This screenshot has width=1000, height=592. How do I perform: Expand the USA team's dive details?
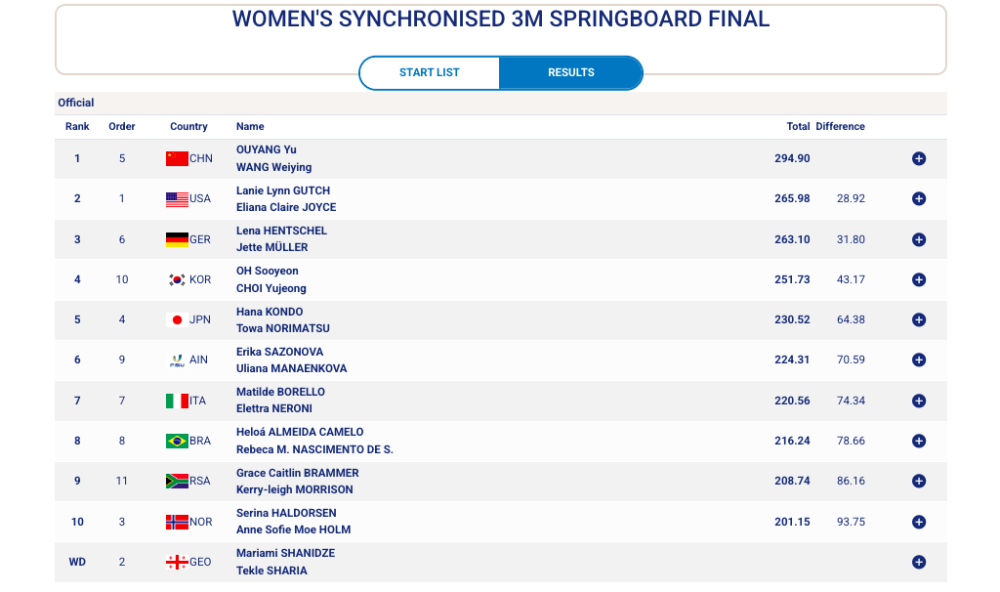(918, 199)
